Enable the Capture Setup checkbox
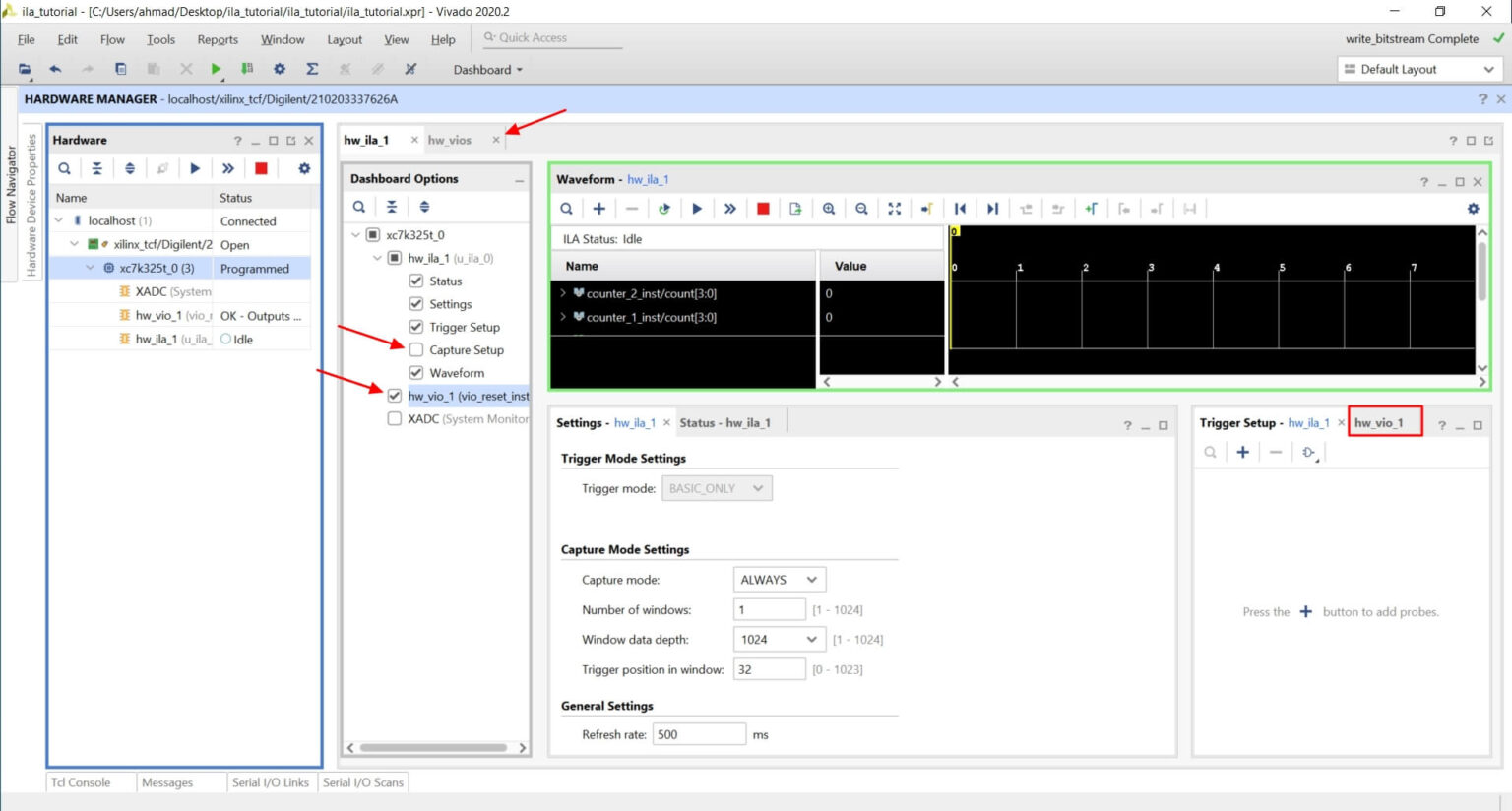This screenshot has width=1512, height=811. click(x=416, y=350)
